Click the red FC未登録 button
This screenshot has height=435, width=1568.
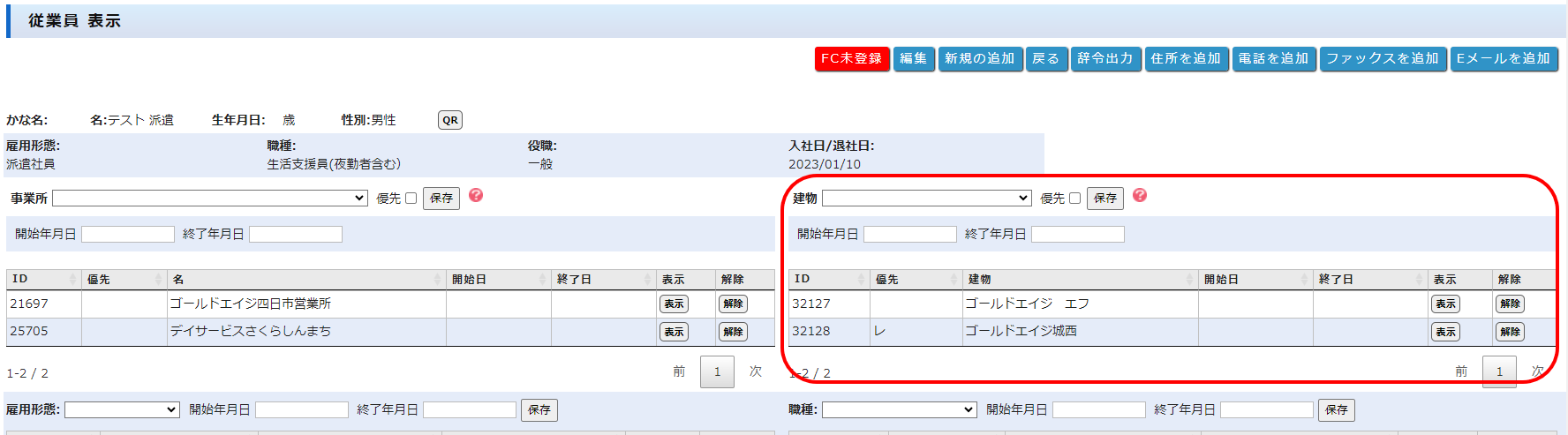(851, 58)
